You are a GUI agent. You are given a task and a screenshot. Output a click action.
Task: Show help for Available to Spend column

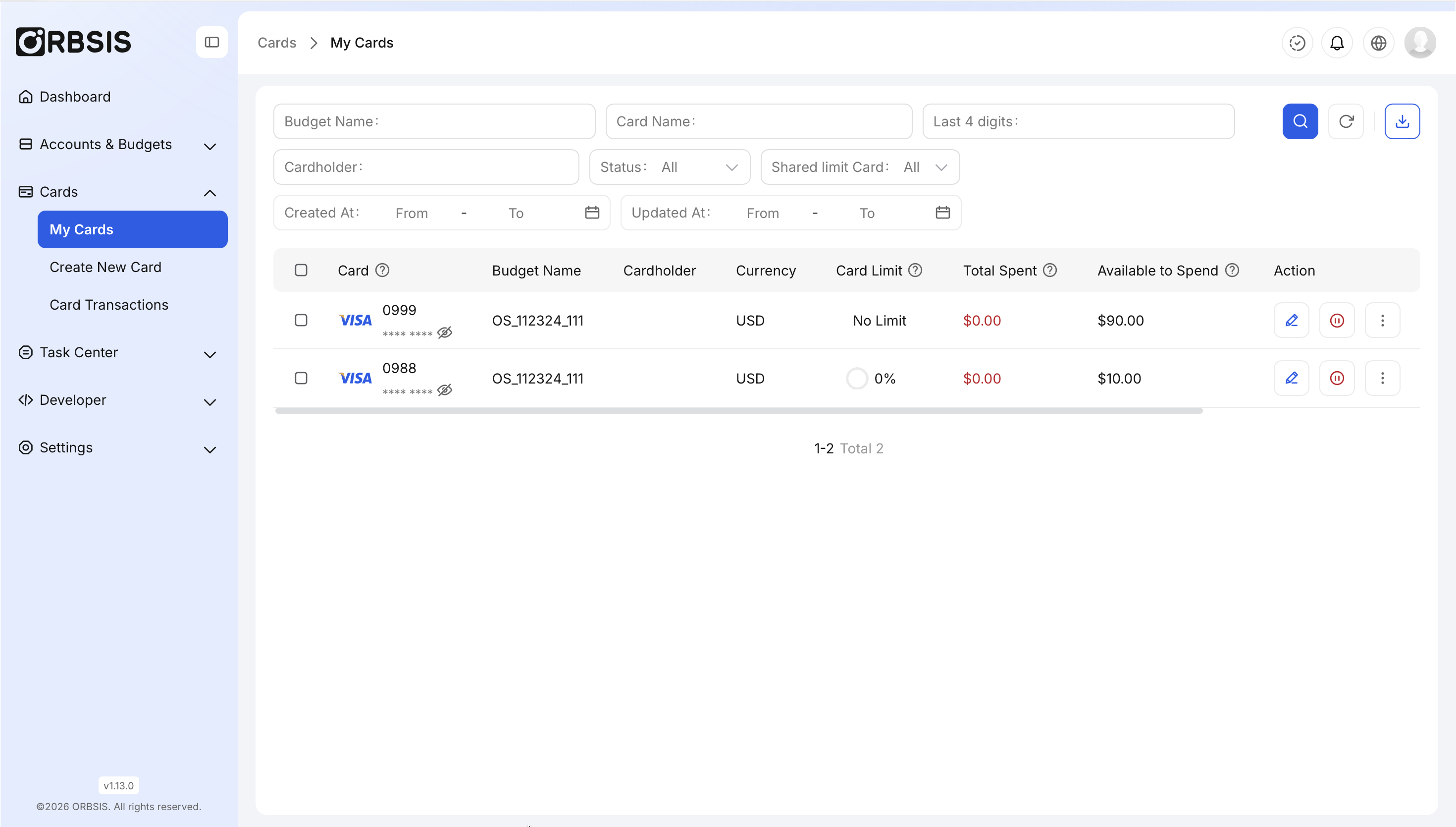point(1232,271)
